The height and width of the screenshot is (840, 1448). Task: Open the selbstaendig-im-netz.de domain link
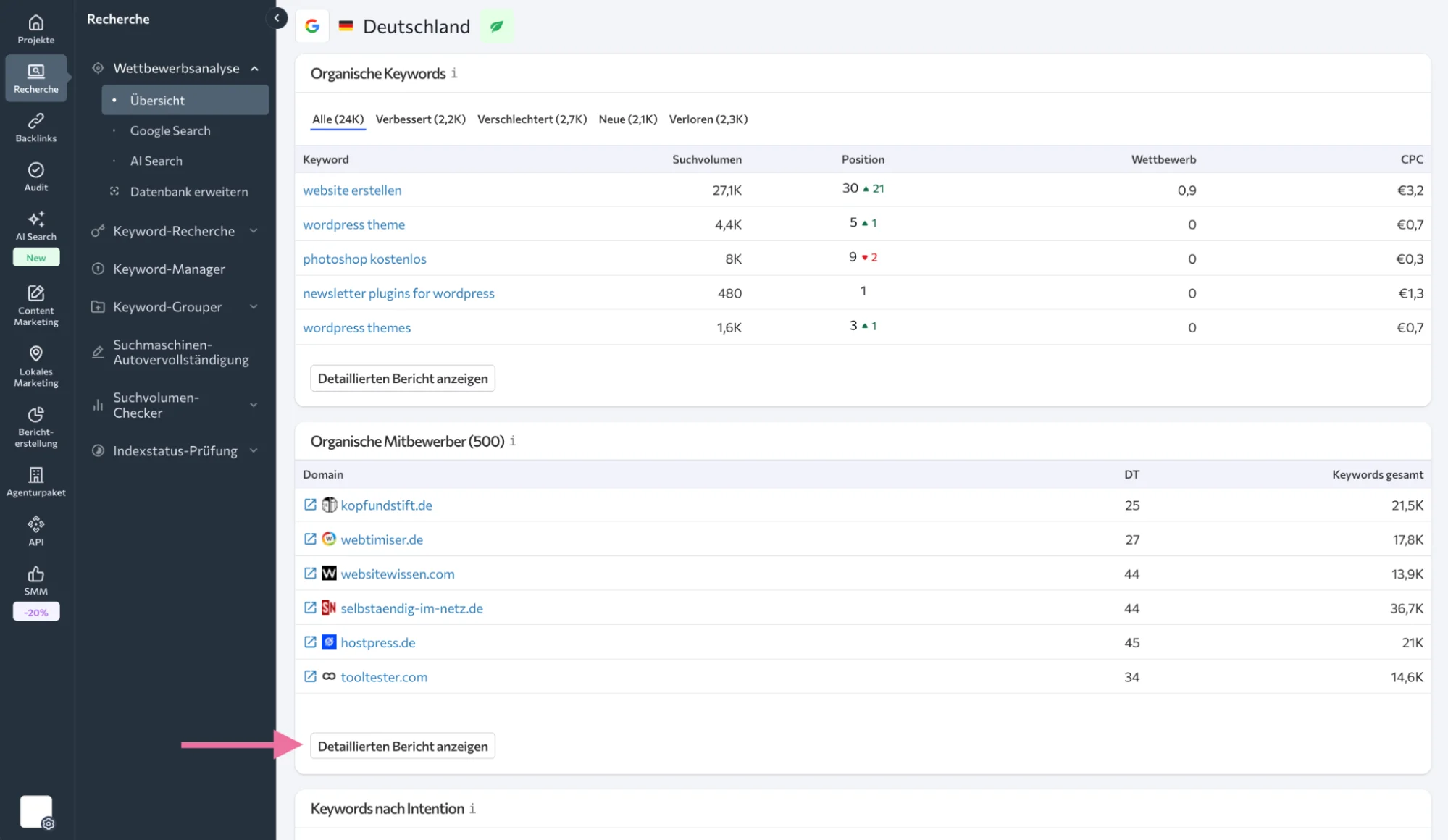click(x=411, y=608)
